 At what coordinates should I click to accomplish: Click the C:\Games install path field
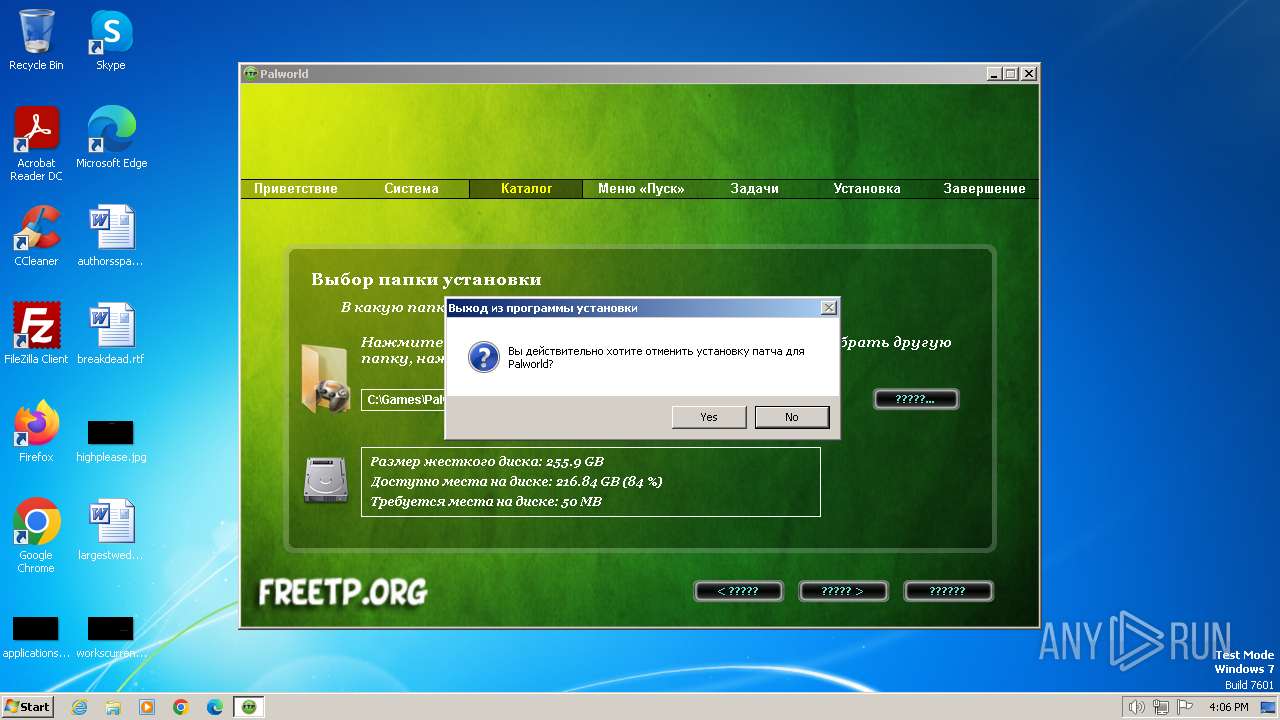click(x=403, y=400)
